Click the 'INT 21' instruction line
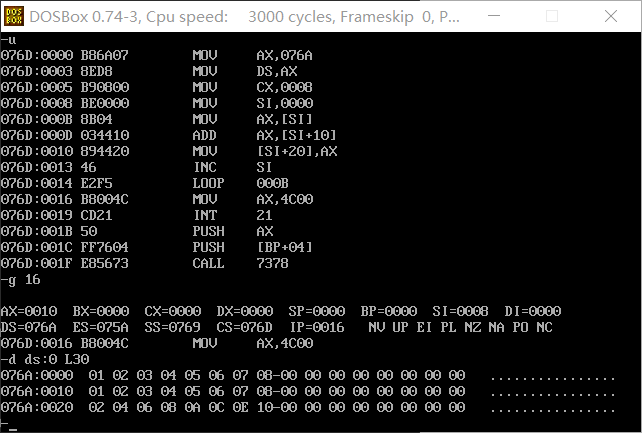Viewport: 642px width, 433px height. point(136,215)
